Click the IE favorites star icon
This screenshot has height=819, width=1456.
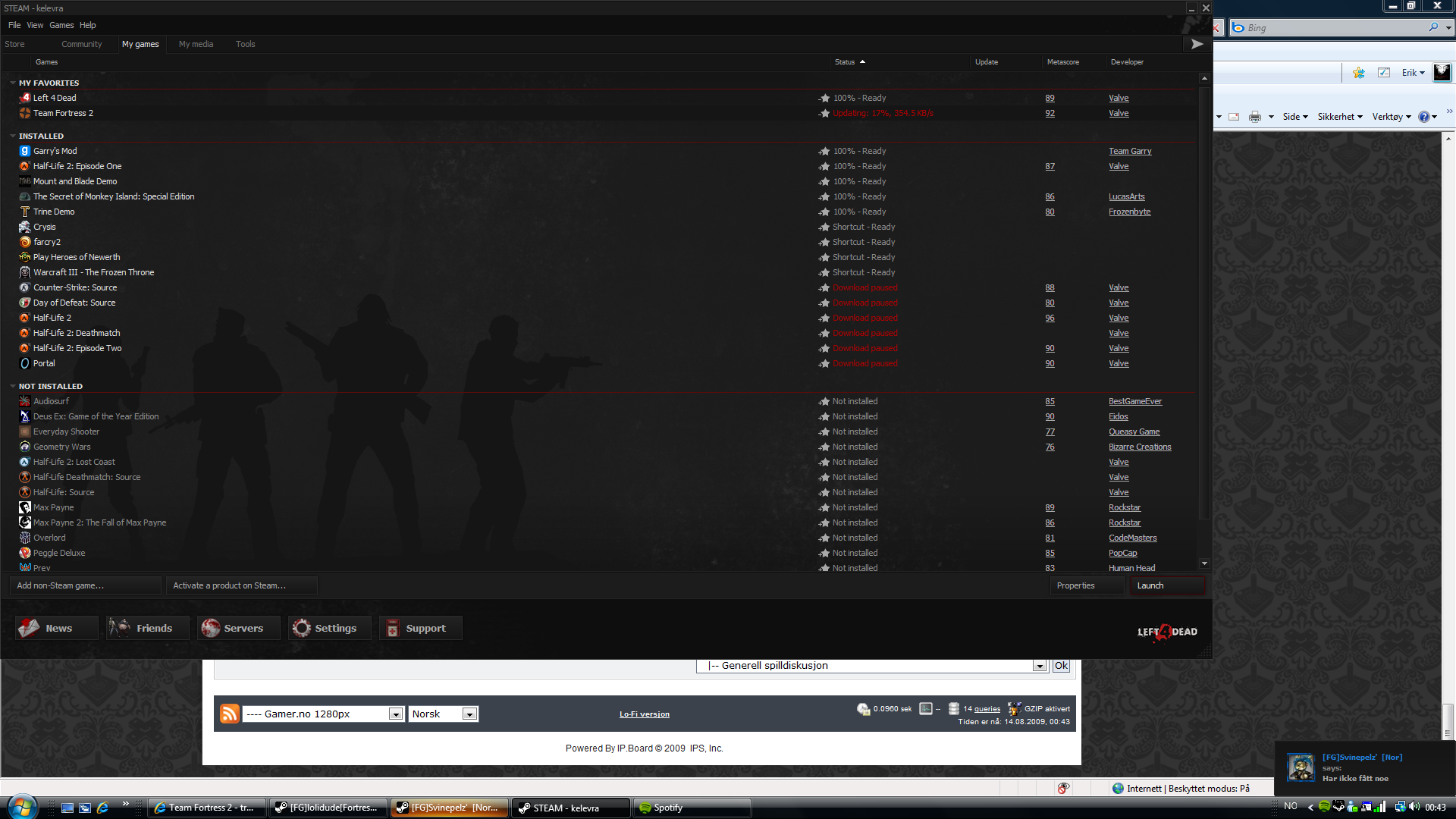coord(1359,73)
